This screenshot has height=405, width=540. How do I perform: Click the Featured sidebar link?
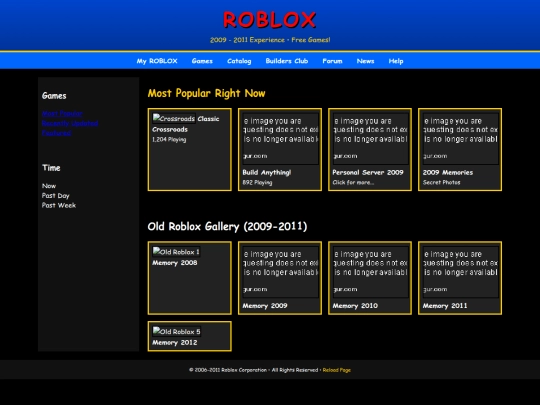[x=56, y=133]
